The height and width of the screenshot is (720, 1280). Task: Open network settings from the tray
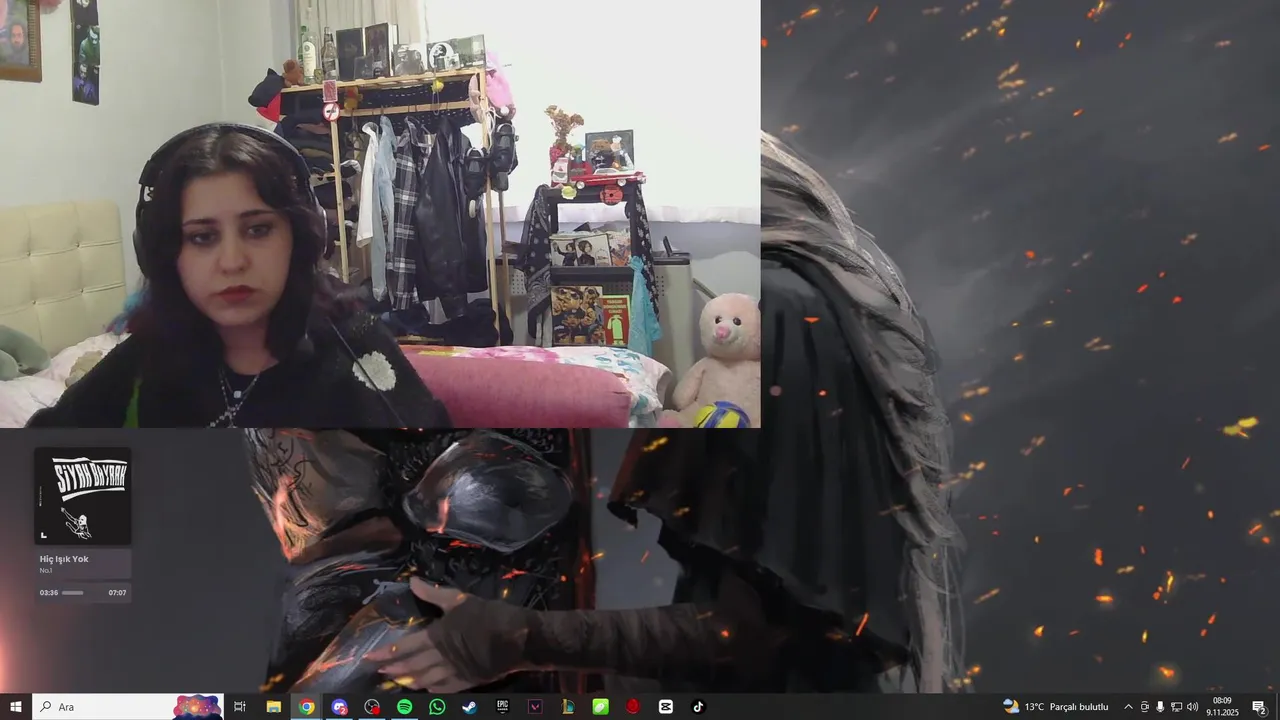[1176, 707]
